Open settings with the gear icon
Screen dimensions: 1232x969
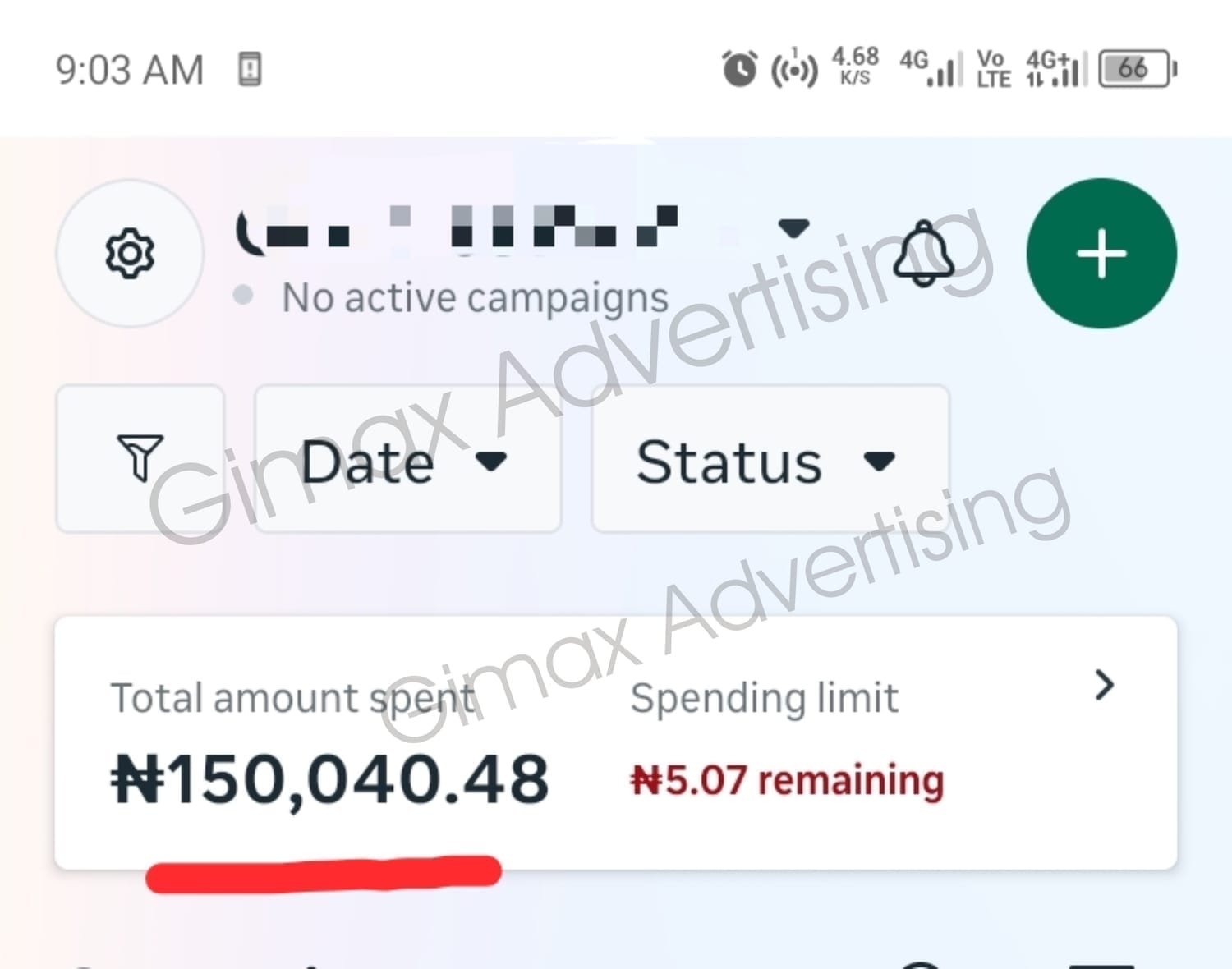130,253
